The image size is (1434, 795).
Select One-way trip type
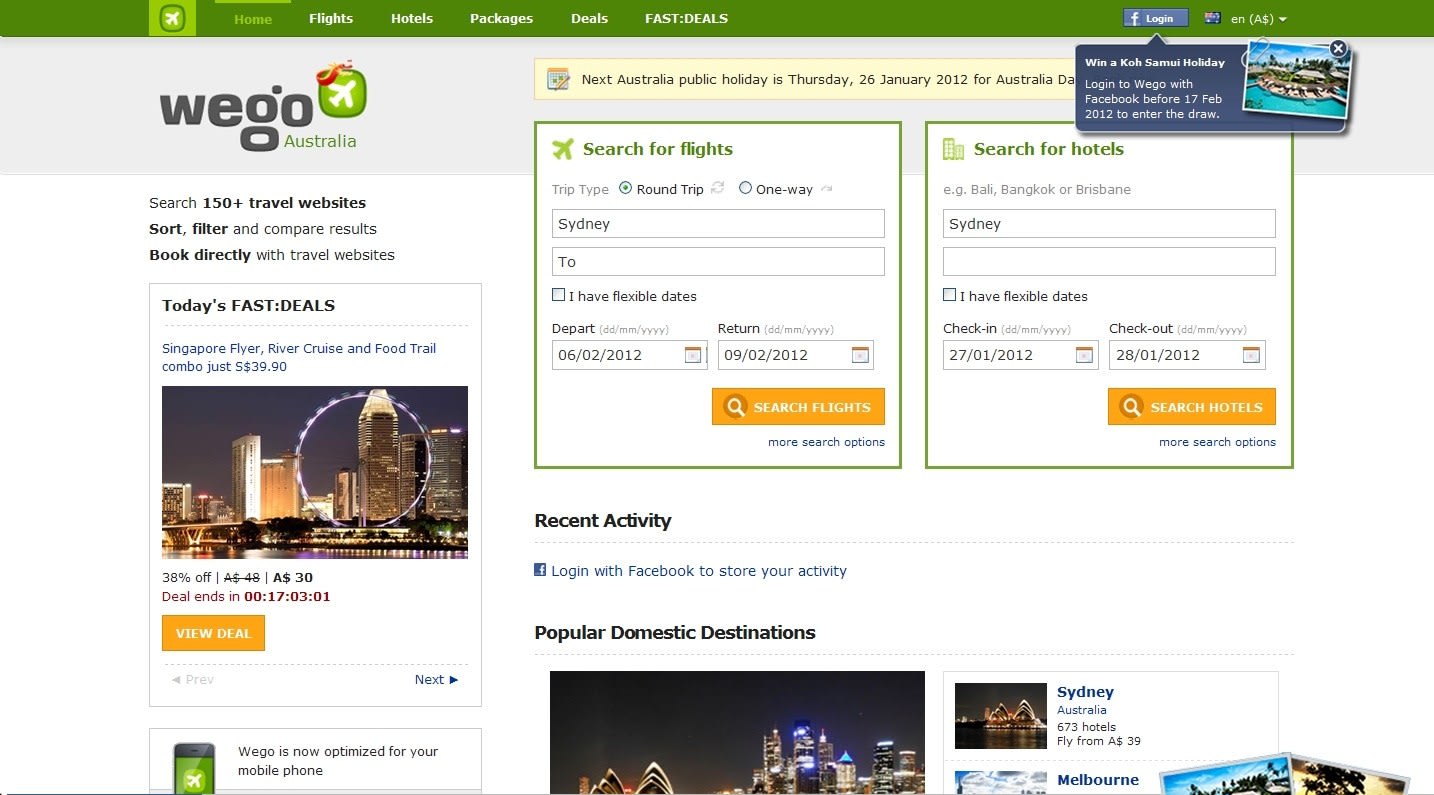coord(745,188)
